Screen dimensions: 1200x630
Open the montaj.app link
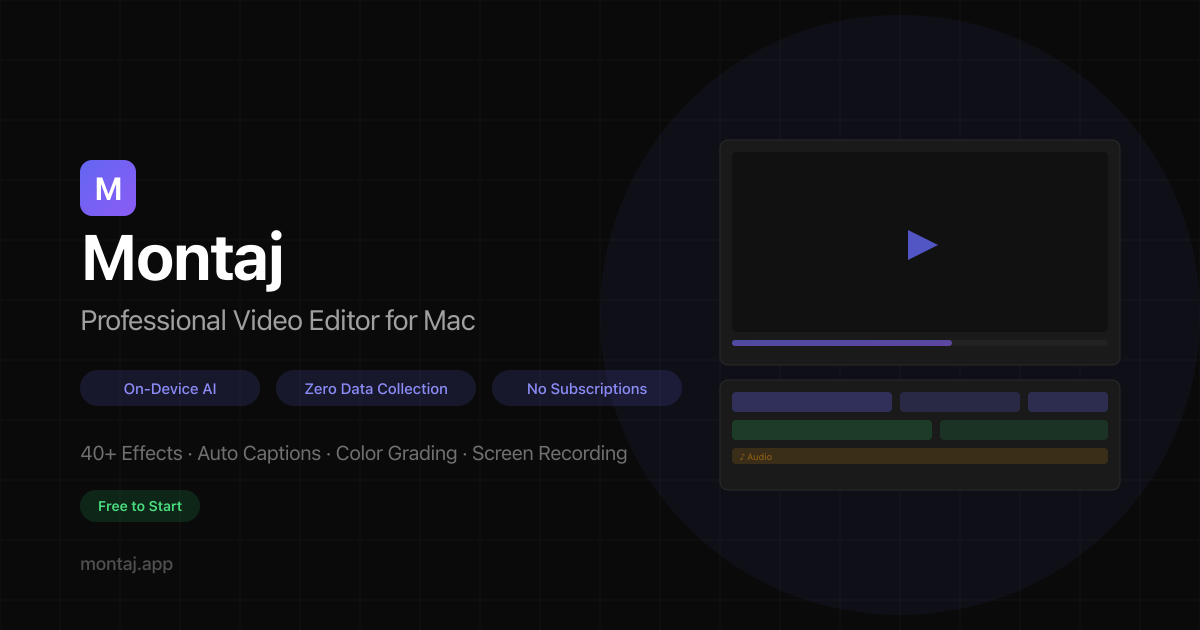pos(126,563)
